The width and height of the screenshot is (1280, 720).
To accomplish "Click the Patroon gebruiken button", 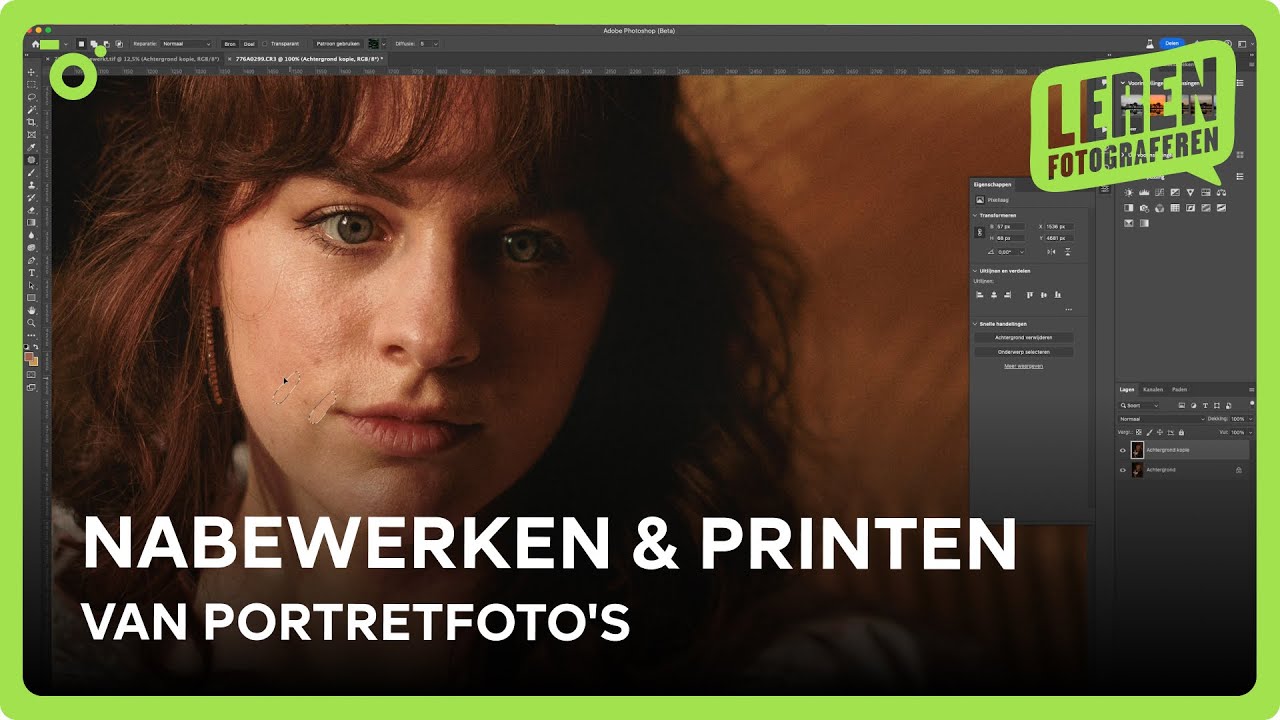I will [x=338, y=44].
